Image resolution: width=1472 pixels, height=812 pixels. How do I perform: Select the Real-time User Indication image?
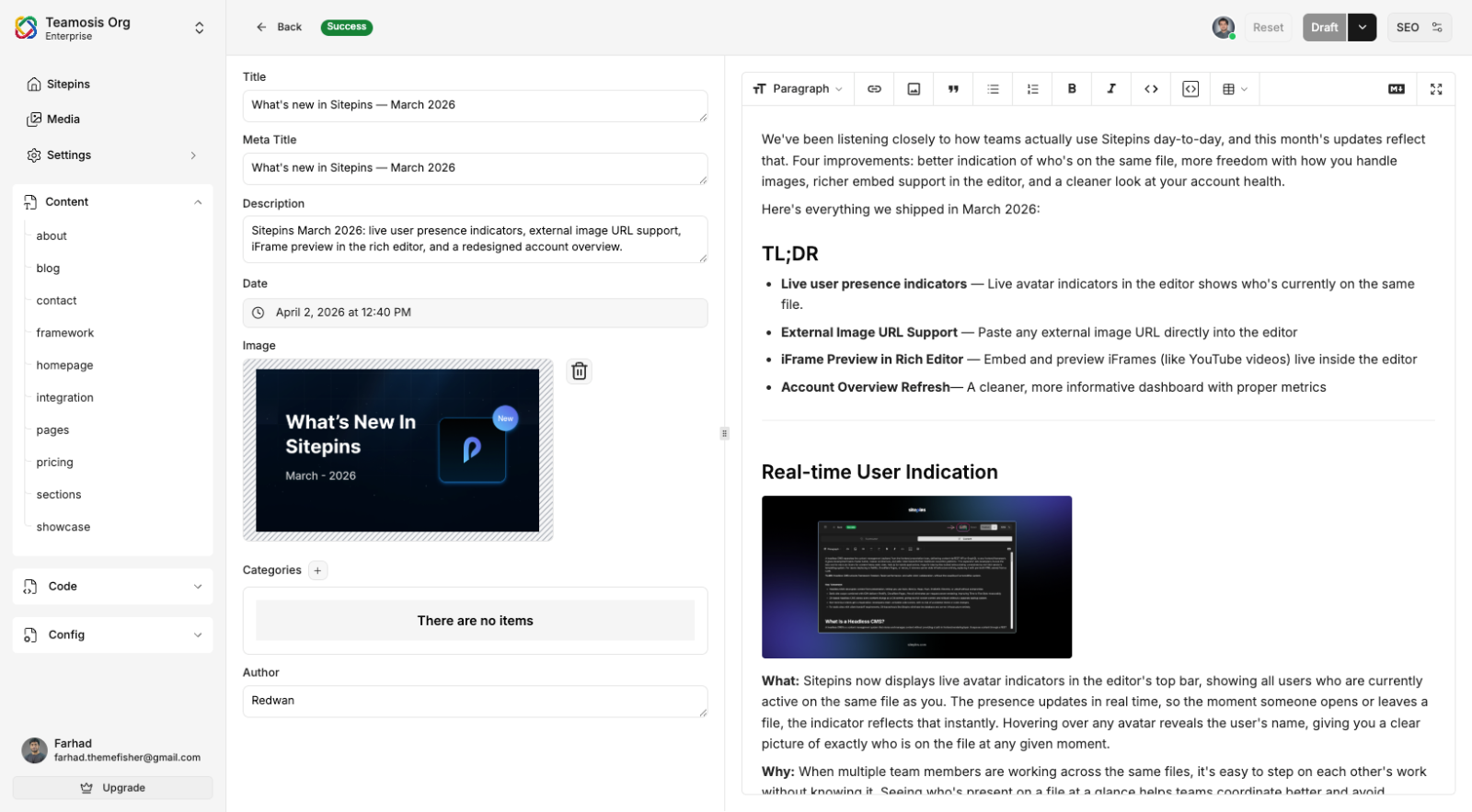coord(916,577)
